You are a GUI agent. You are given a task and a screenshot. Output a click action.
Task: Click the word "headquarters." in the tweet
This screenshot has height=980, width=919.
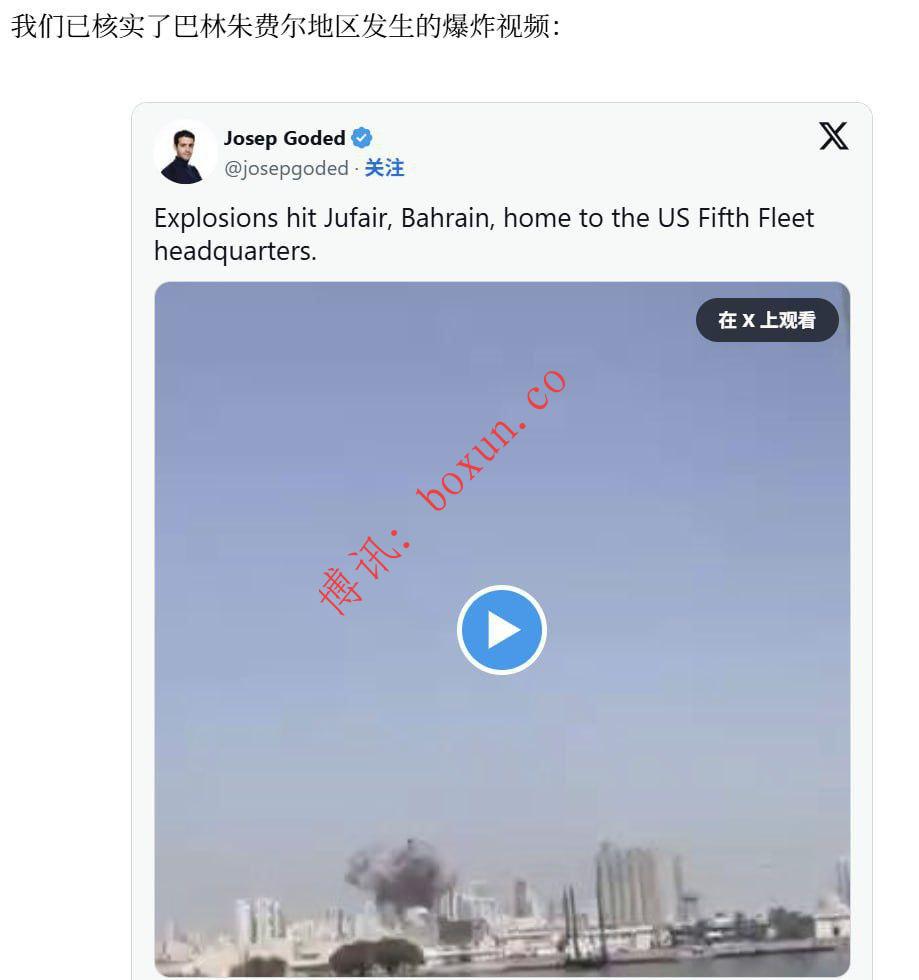(235, 251)
